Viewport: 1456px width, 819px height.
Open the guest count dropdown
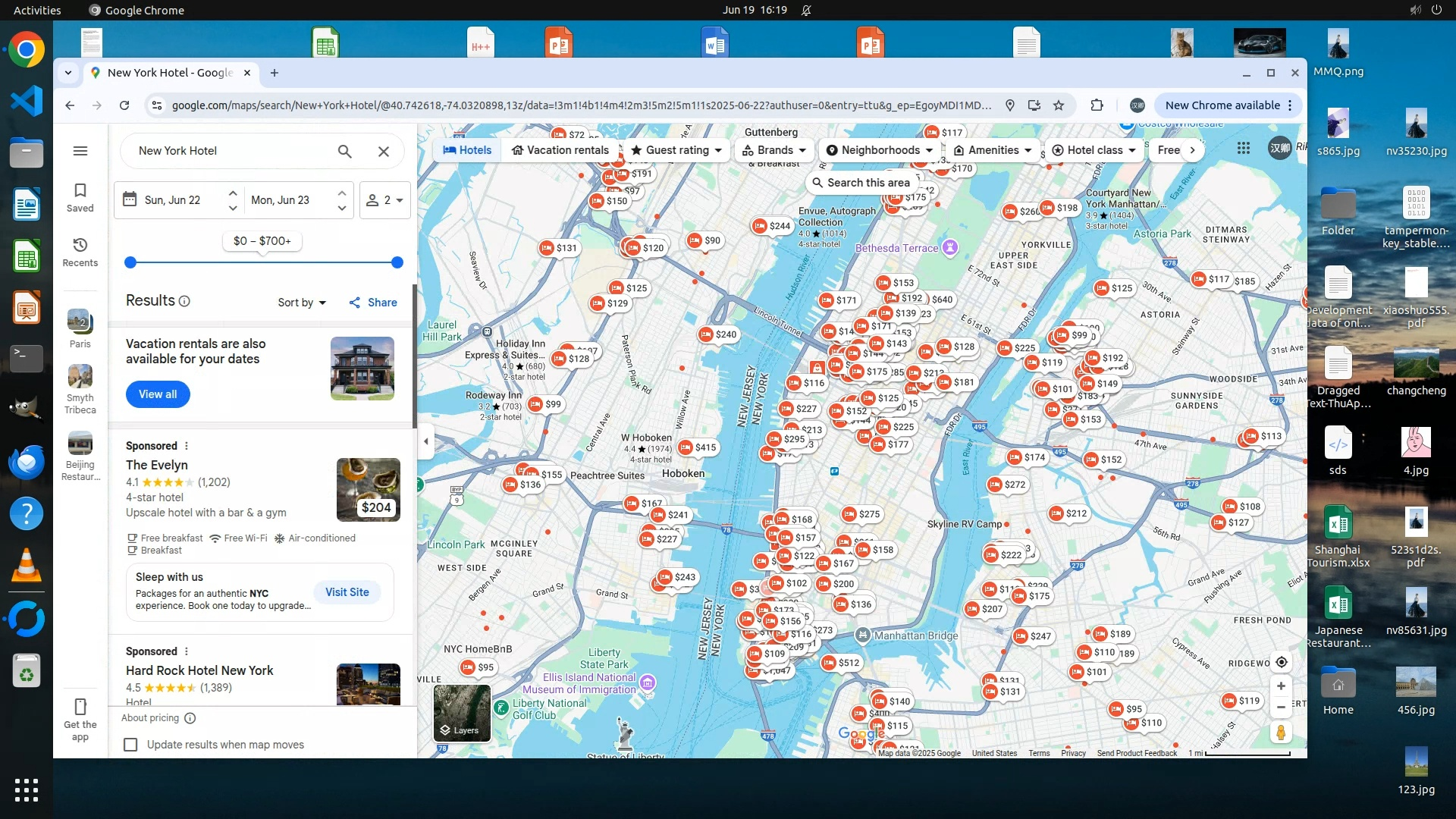coord(384,200)
